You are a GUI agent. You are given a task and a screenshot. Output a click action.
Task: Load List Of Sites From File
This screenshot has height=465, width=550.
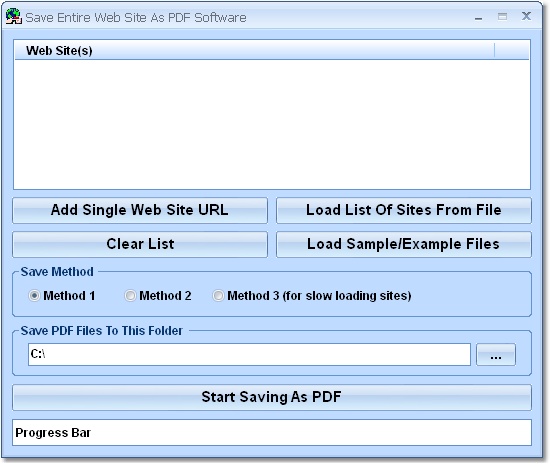click(404, 210)
